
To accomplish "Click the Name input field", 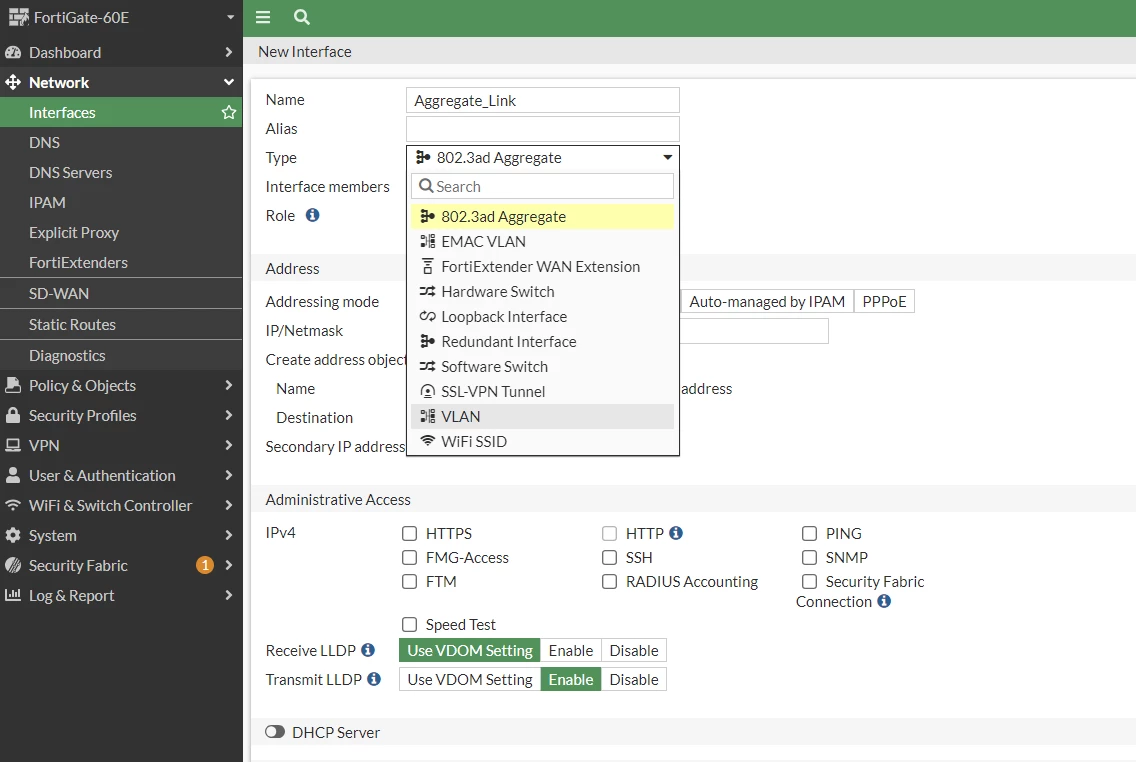I will [x=543, y=100].
